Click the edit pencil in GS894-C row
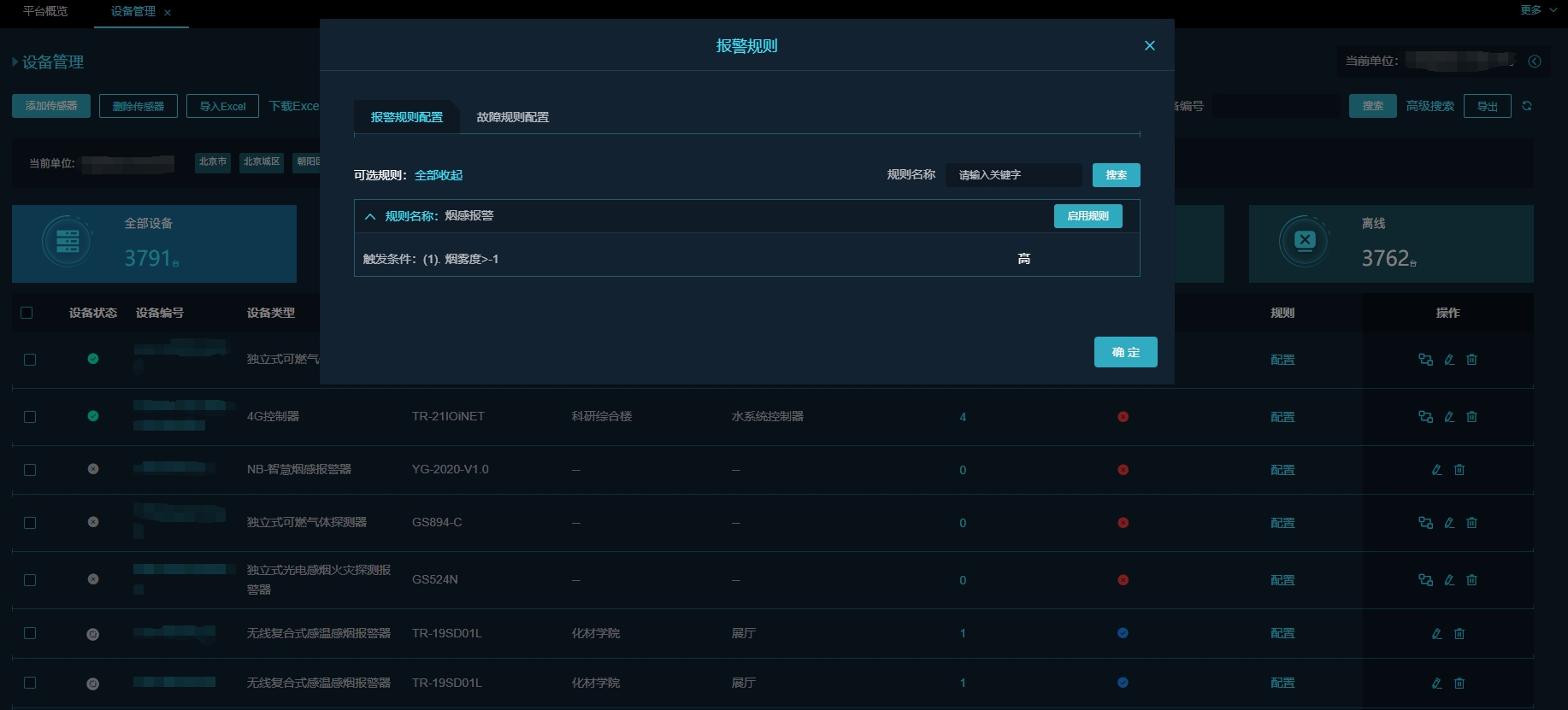Viewport: 1568px width, 710px height. tap(1449, 523)
